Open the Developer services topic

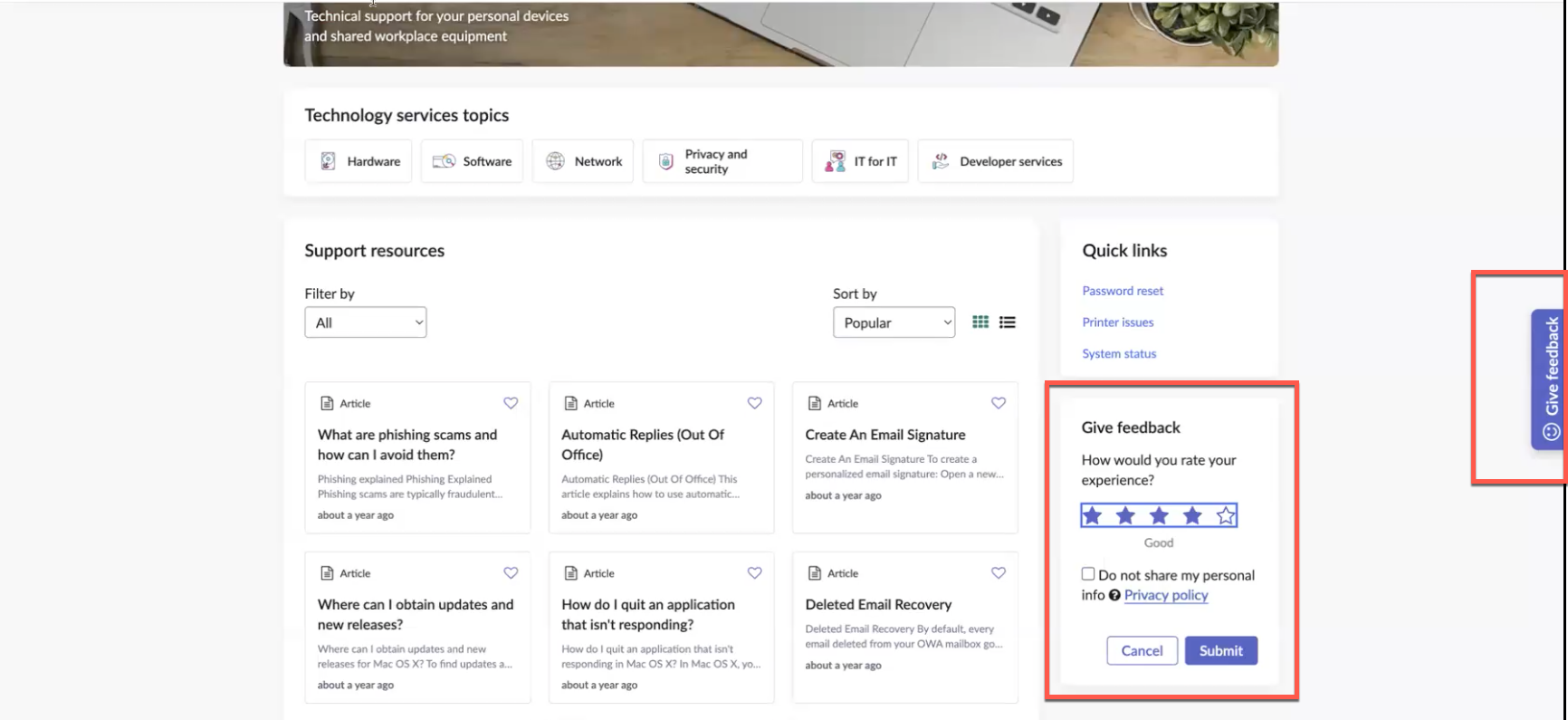(996, 161)
